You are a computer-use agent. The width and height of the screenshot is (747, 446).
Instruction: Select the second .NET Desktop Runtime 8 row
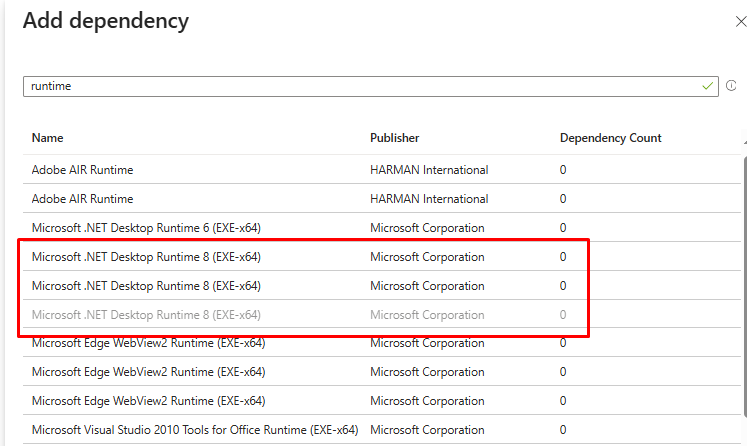(x=146, y=286)
